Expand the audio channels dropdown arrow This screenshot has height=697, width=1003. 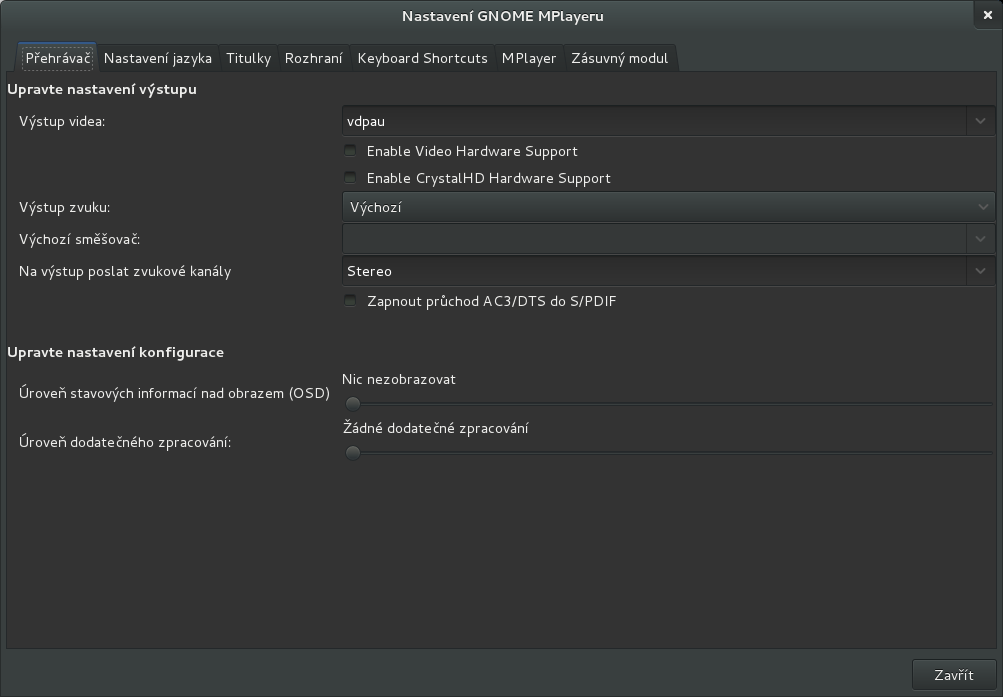pyautogui.click(x=981, y=271)
